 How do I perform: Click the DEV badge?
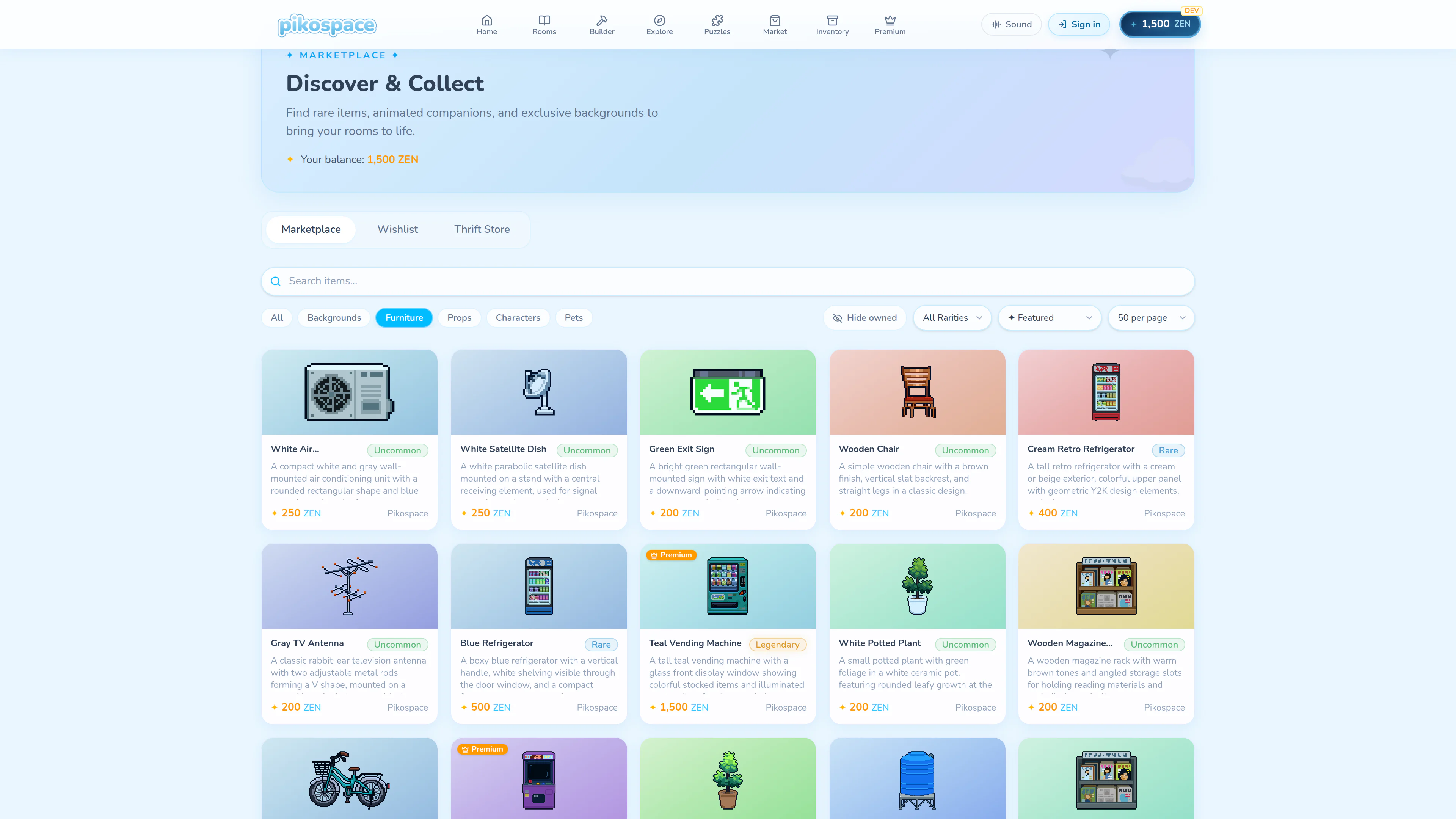pos(1191,11)
